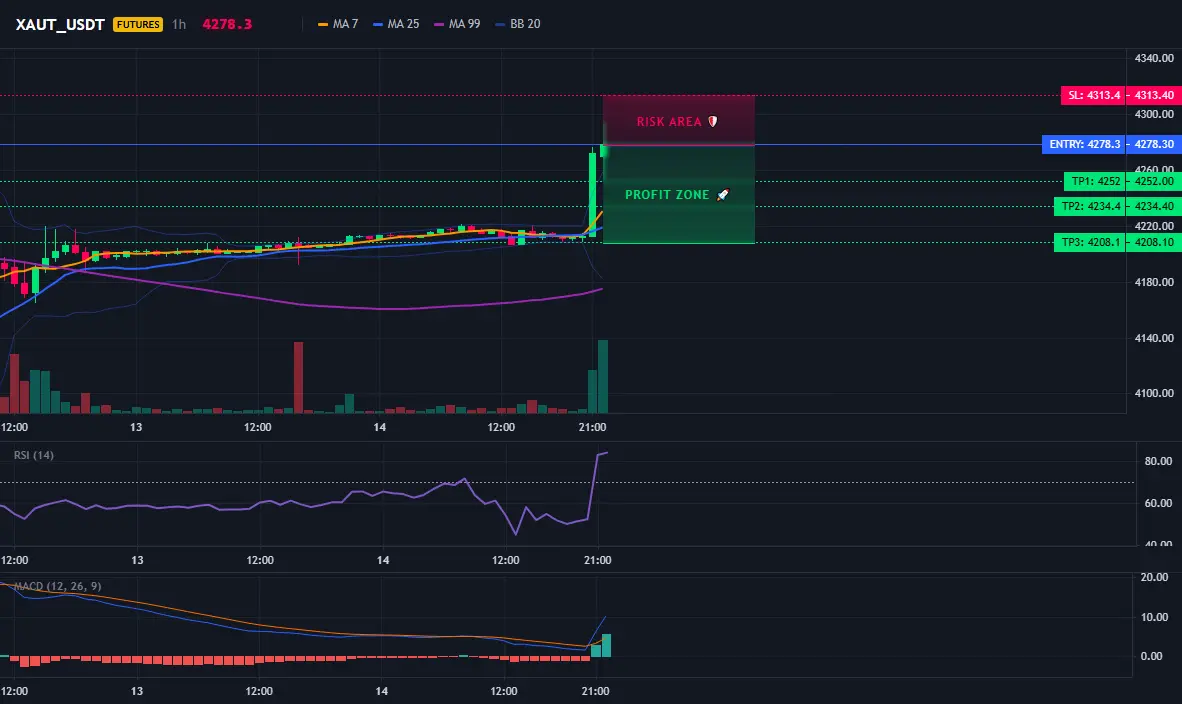Click the TP2: 4234.4 target label
Viewport: 1182px width, 704px height.
(x=1090, y=206)
